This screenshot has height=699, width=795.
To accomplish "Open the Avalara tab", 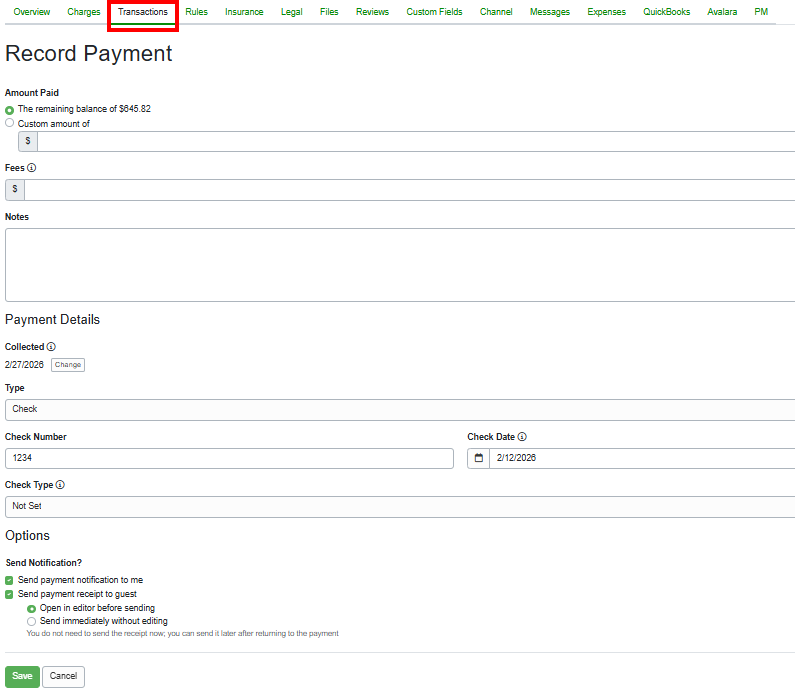I will [722, 12].
